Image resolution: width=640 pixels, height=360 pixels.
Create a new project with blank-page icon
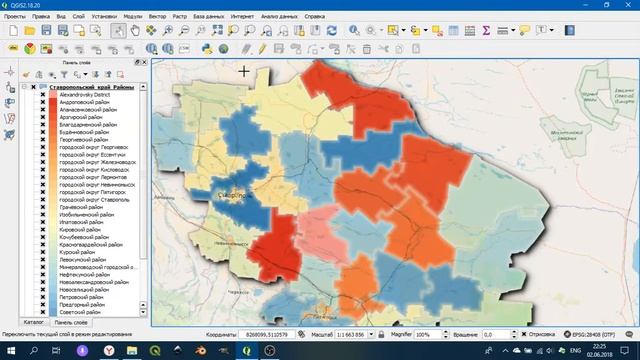[x=13, y=31]
